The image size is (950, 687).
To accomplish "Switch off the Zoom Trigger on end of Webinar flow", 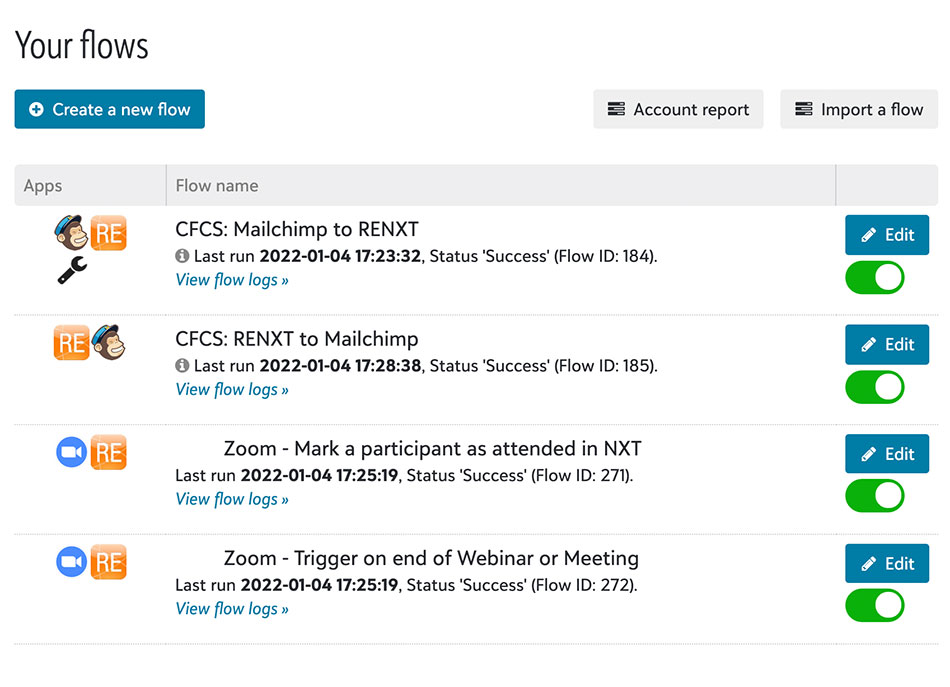I will click(874, 606).
